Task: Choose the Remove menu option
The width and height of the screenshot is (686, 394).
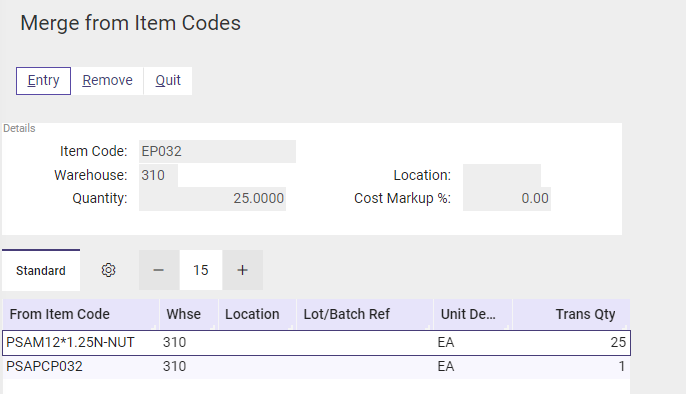Action: [x=107, y=81]
